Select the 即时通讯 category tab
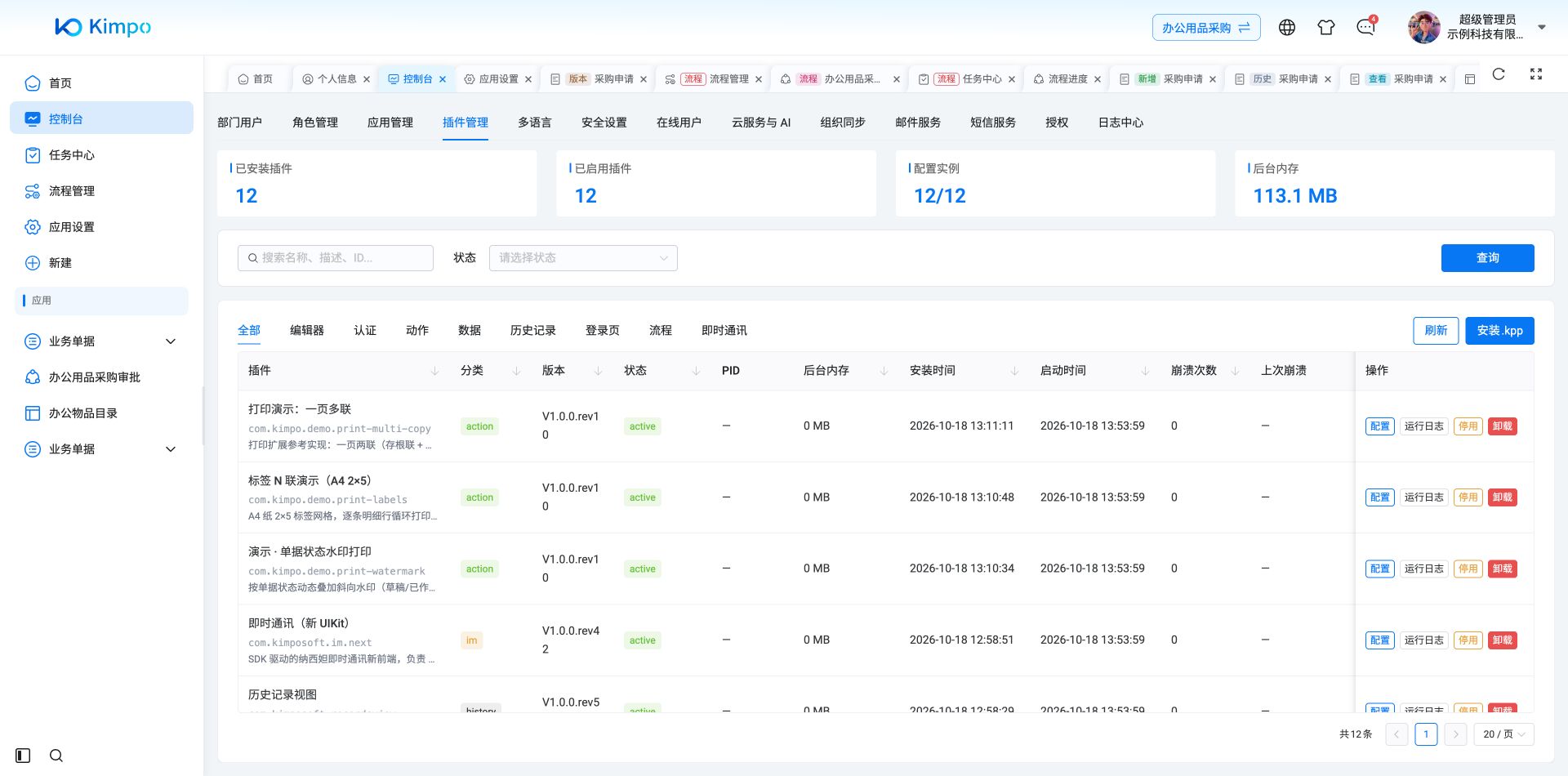 [724, 331]
